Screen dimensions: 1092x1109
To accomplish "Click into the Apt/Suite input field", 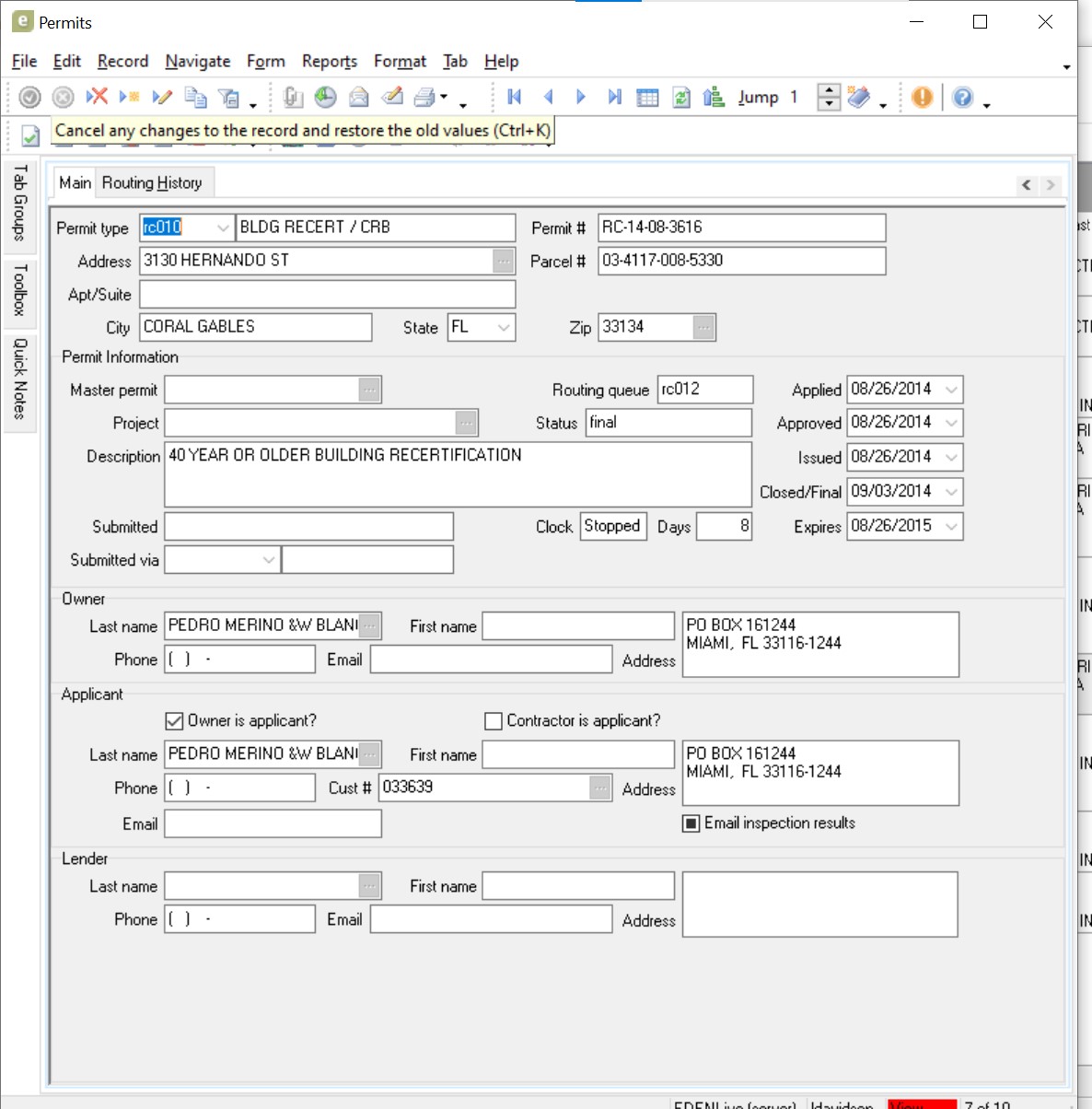I will coord(327,294).
